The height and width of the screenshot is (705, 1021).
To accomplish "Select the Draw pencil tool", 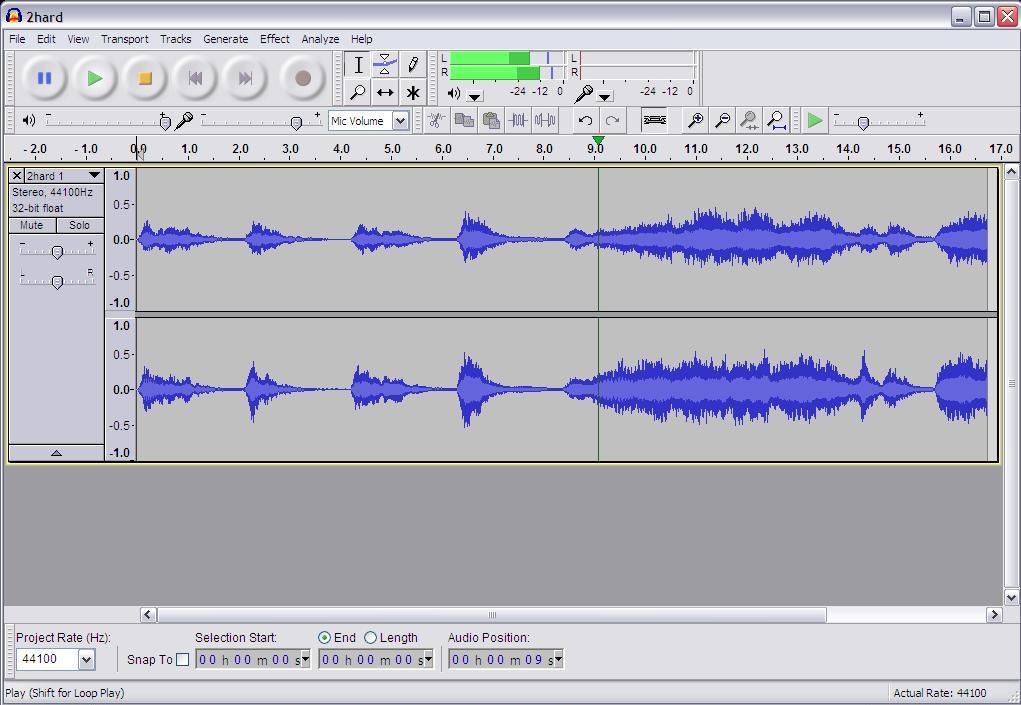I will point(412,65).
